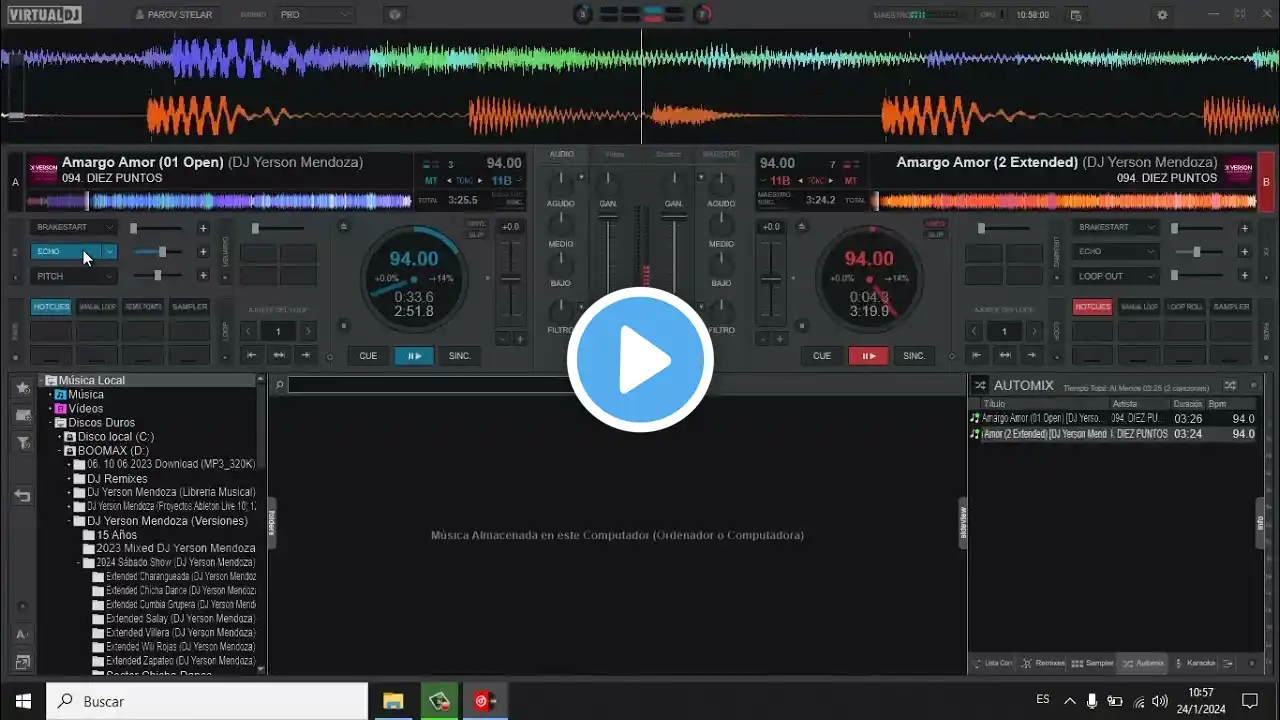Toggle VINYL mode on deck A
This screenshot has height=720, width=1280.
pyautogui.click(x=476, y=224)
